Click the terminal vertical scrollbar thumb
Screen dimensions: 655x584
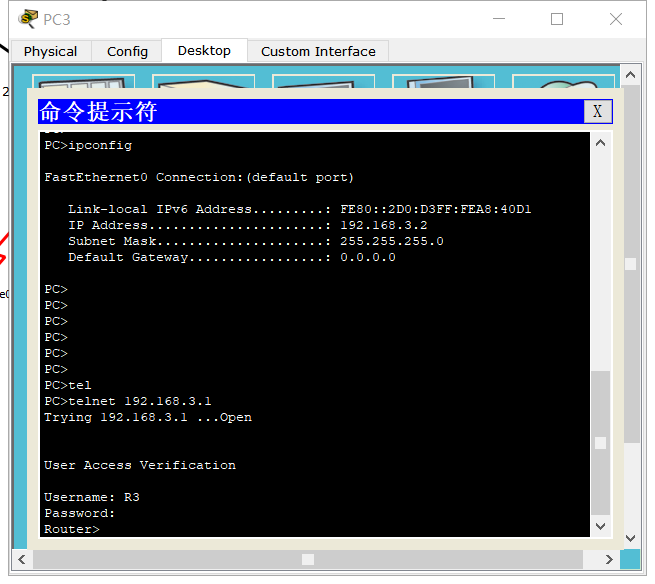coord(600,443)
